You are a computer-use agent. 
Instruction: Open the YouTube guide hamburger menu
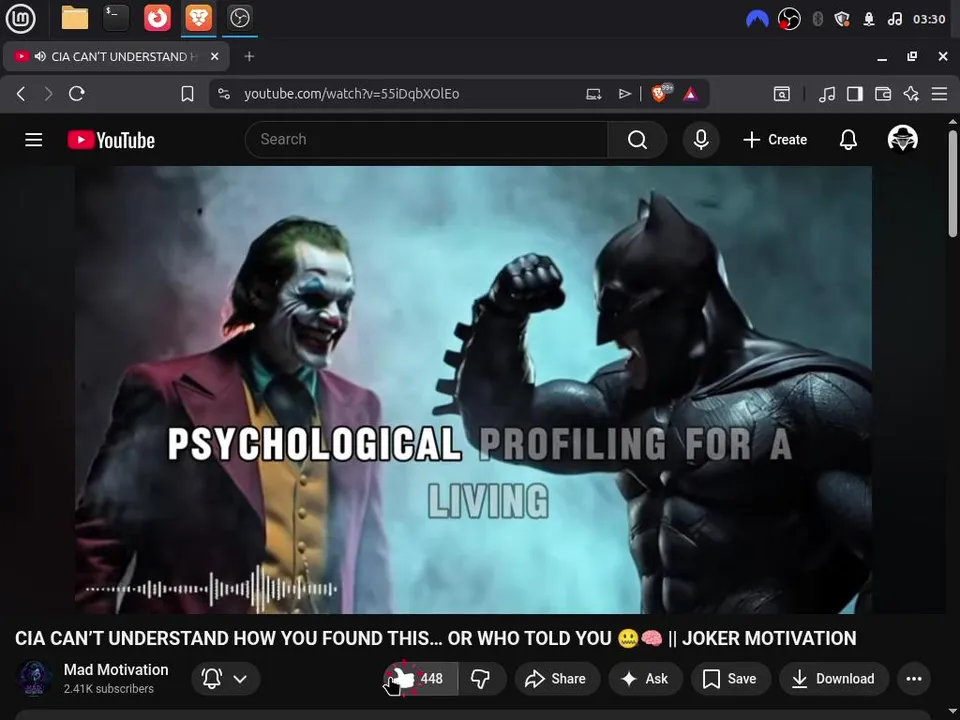[x=34, y=140]
